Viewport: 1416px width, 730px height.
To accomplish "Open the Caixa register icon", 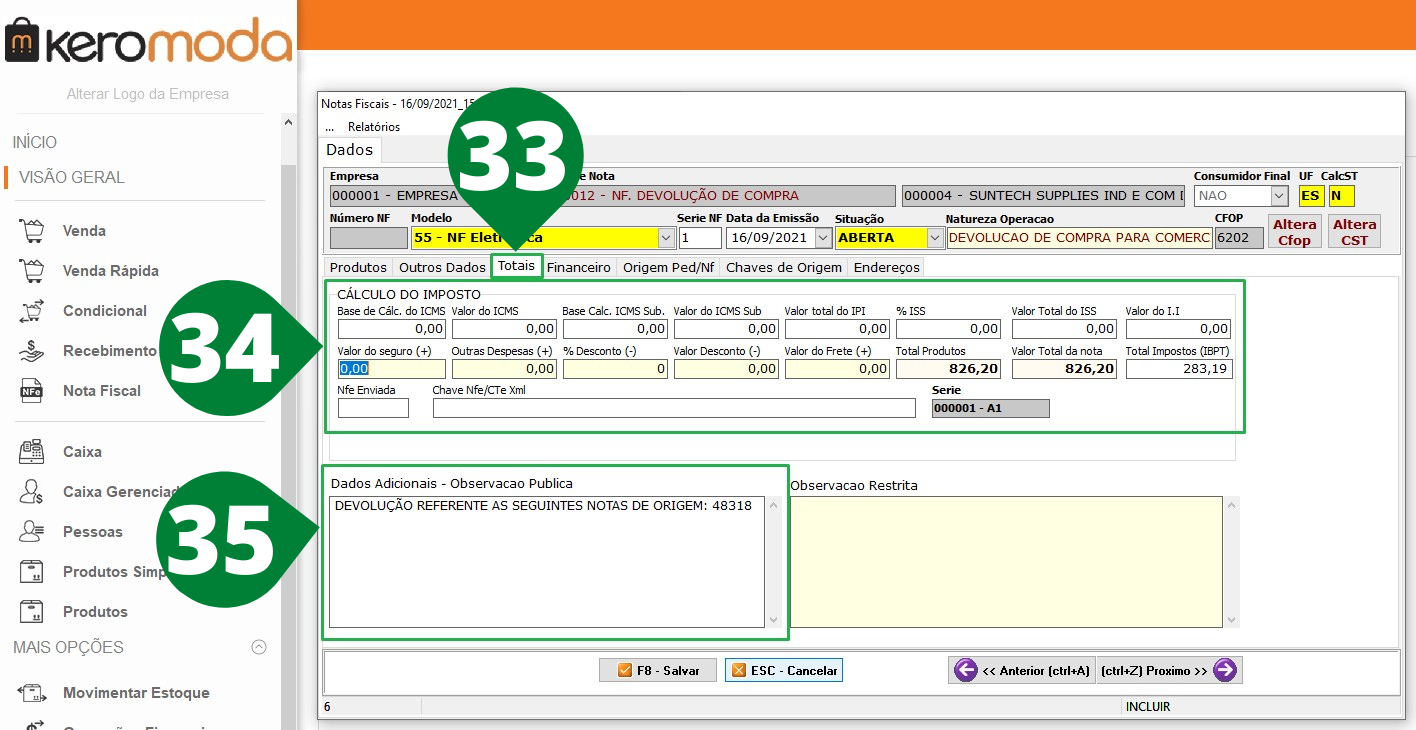I will click(31, 452).
